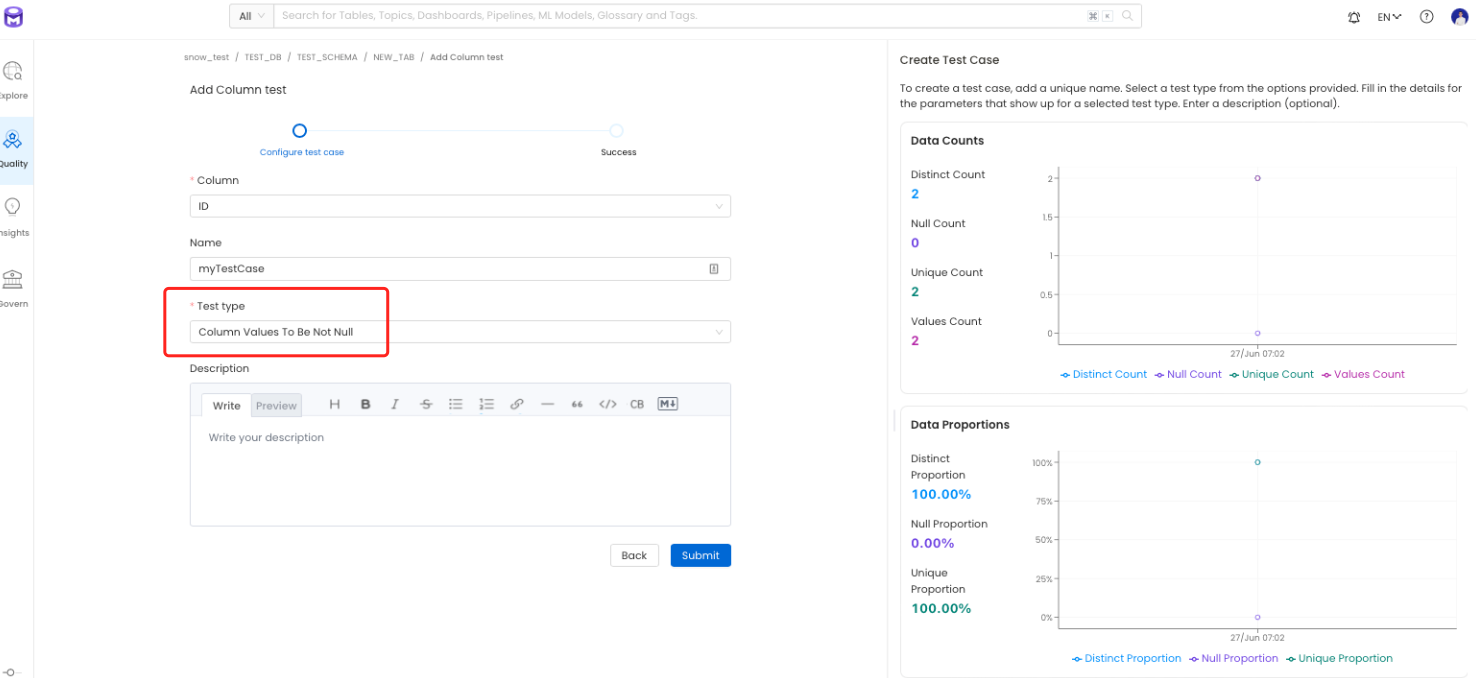
Task: Switch to the Preview tab
Action: pyautogui.click(x=276, y=405)
